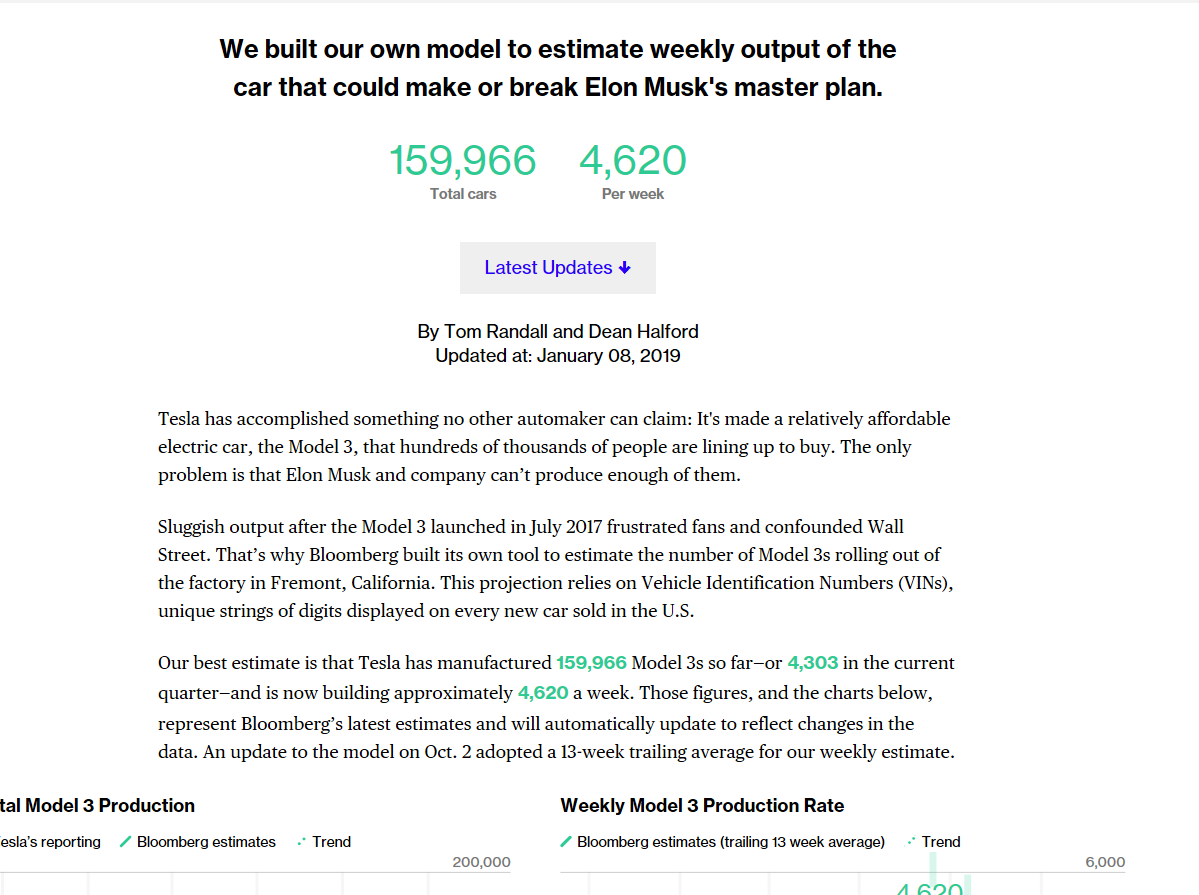The image size is (1199, 895).
Task: Select the trailing 13 week average line icon
Action: pyautogui.click(x=567, y=841)
